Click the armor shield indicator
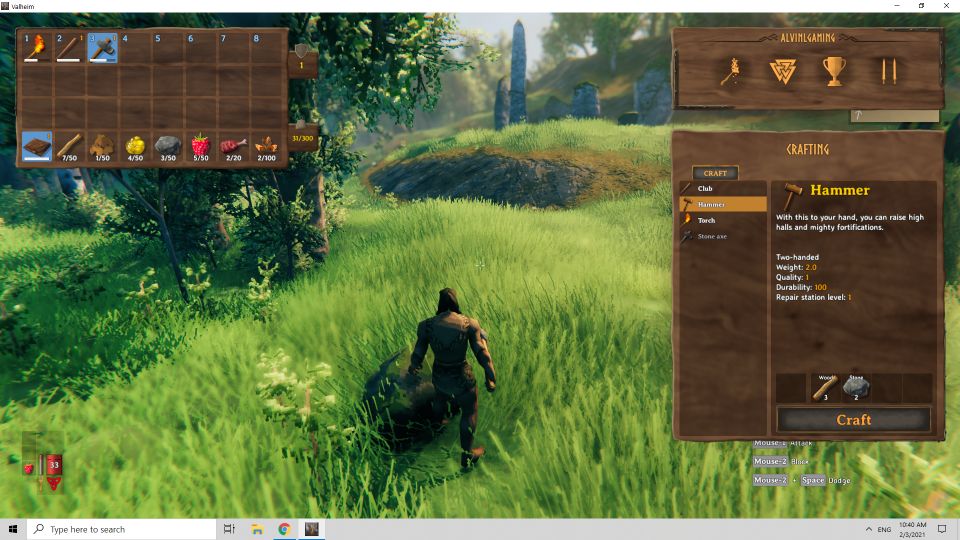The width and height of the screenshot is (960, 540). [301, 58]
